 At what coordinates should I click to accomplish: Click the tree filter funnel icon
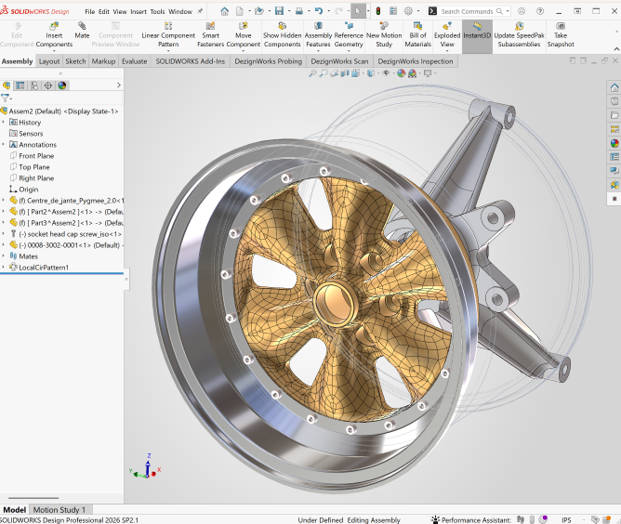(x=5, y=98)
